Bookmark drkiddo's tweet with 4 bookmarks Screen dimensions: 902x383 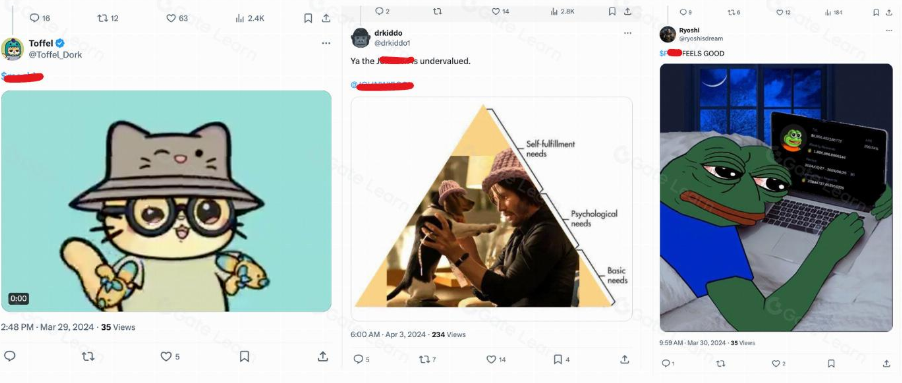pyautogui.click(x=561, y=359)
